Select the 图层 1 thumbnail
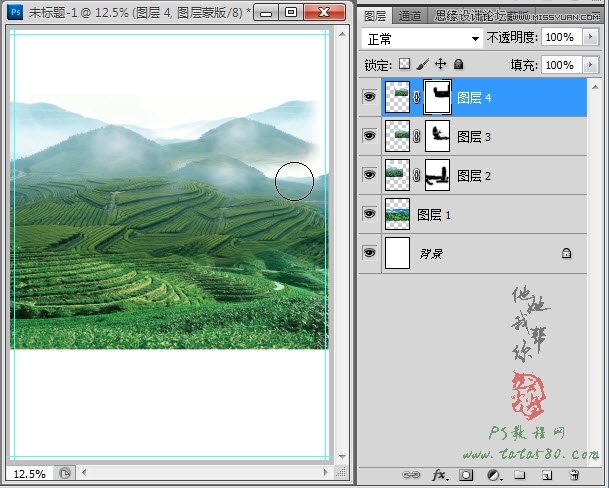 click(397, 214)
